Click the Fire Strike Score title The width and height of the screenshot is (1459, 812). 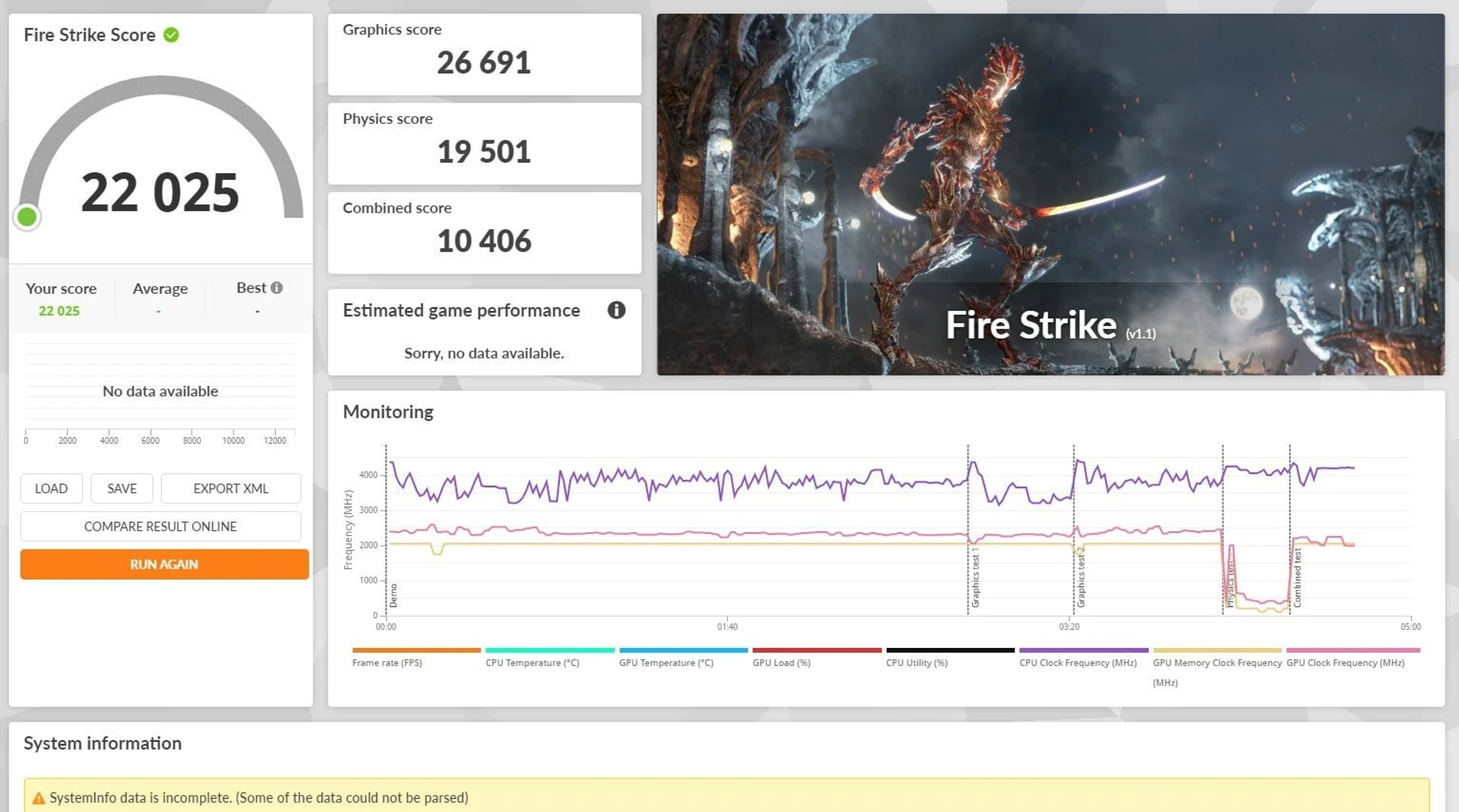pos(90,35)
